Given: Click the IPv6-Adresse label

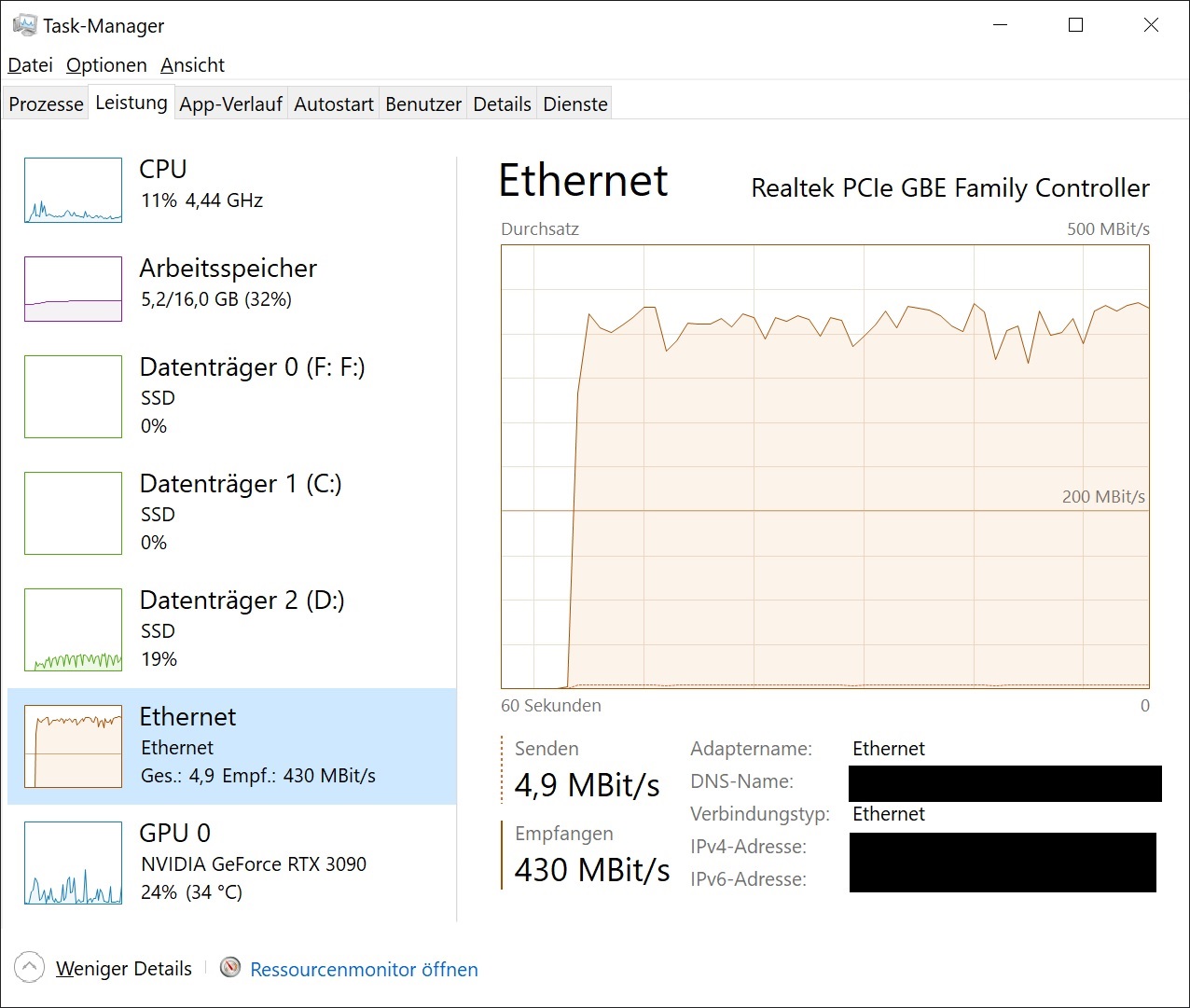Looking at the screenshot, I should click(748, 879).
